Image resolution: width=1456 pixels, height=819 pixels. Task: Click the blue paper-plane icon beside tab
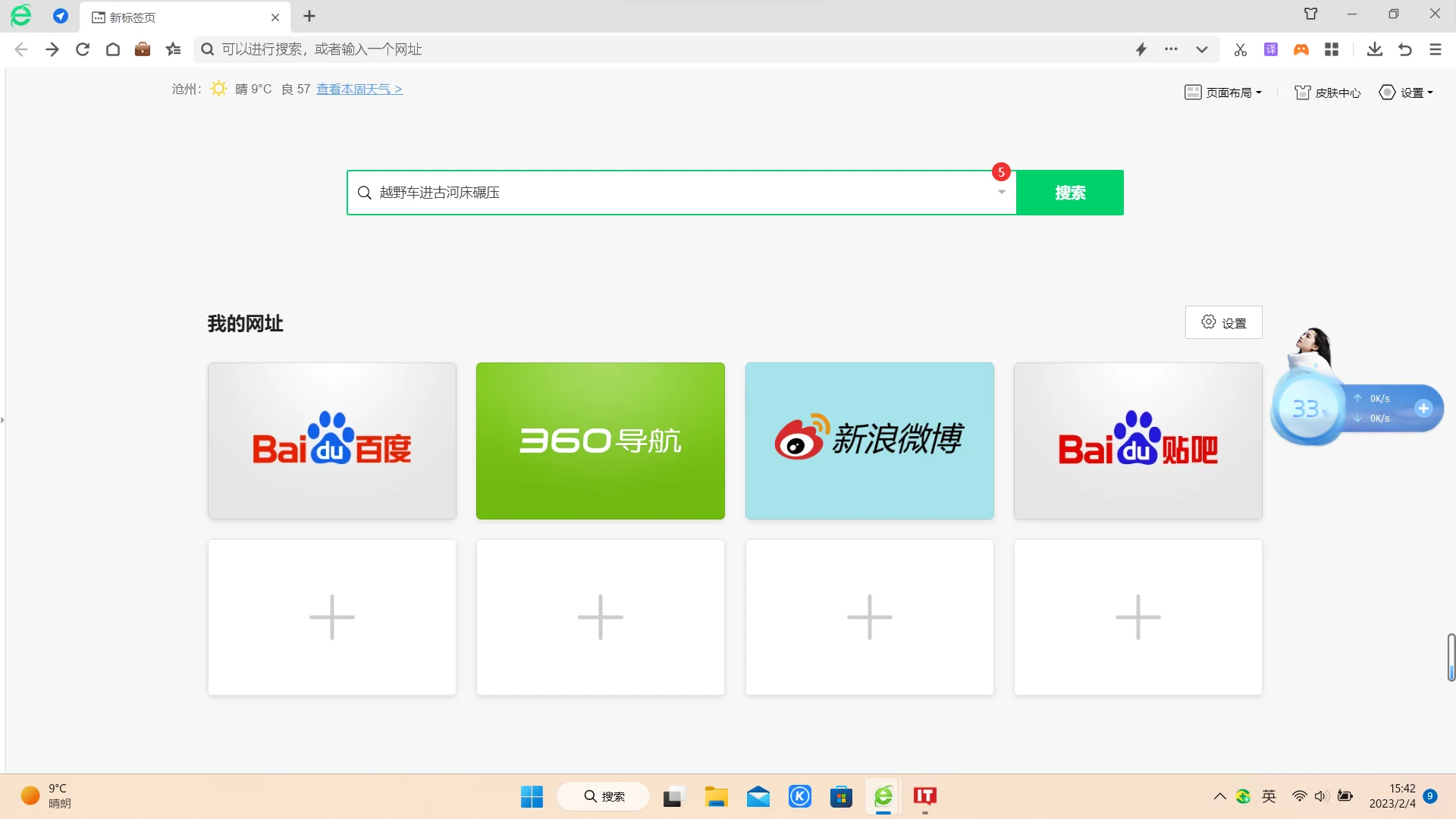point(61,16)
